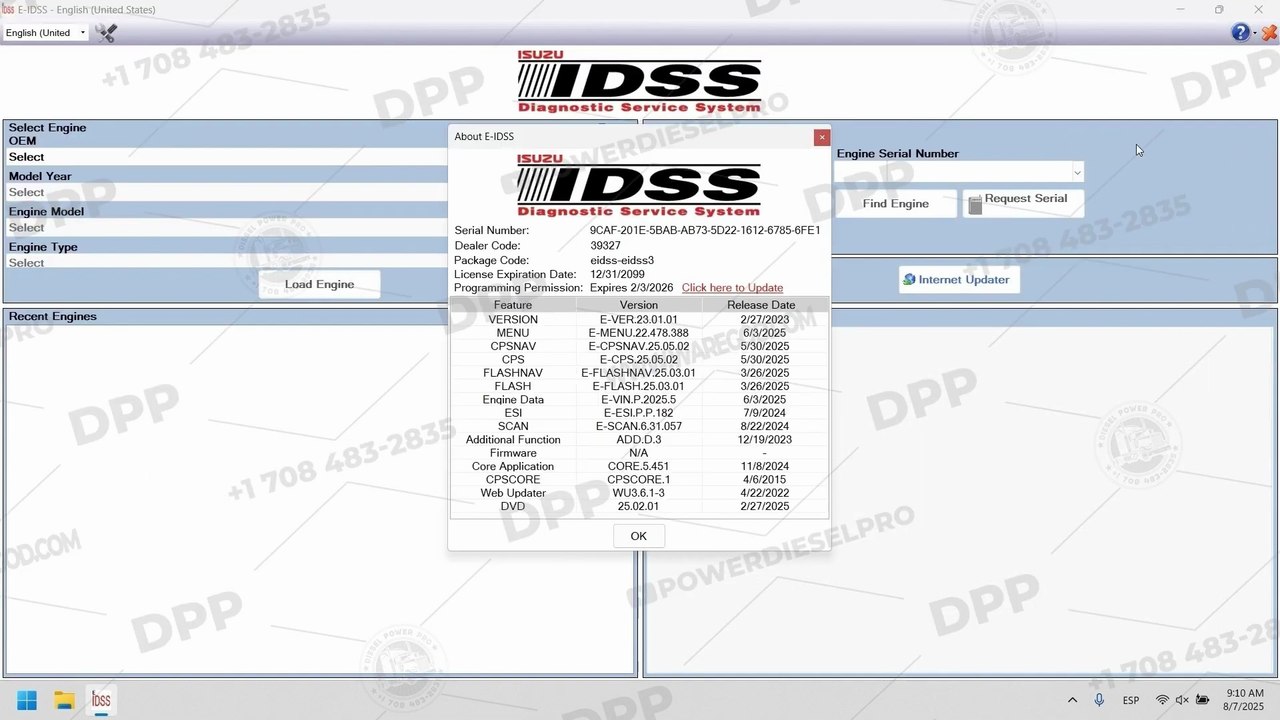Click the CPSCORE.1 version cell
This screenshot has width=1280, height=720.
click(x=639, y=480)
